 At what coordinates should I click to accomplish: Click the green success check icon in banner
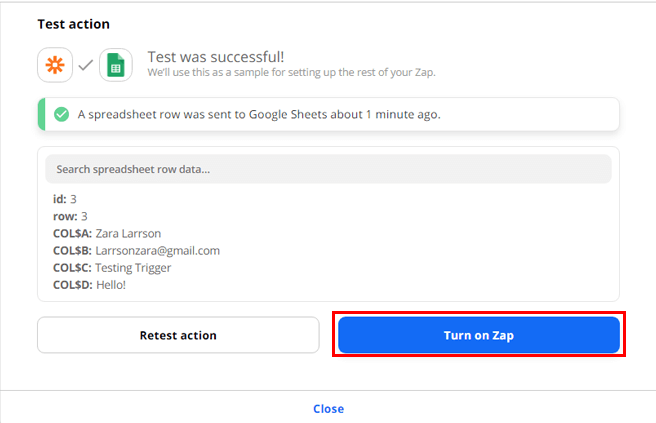click(61, 114)
